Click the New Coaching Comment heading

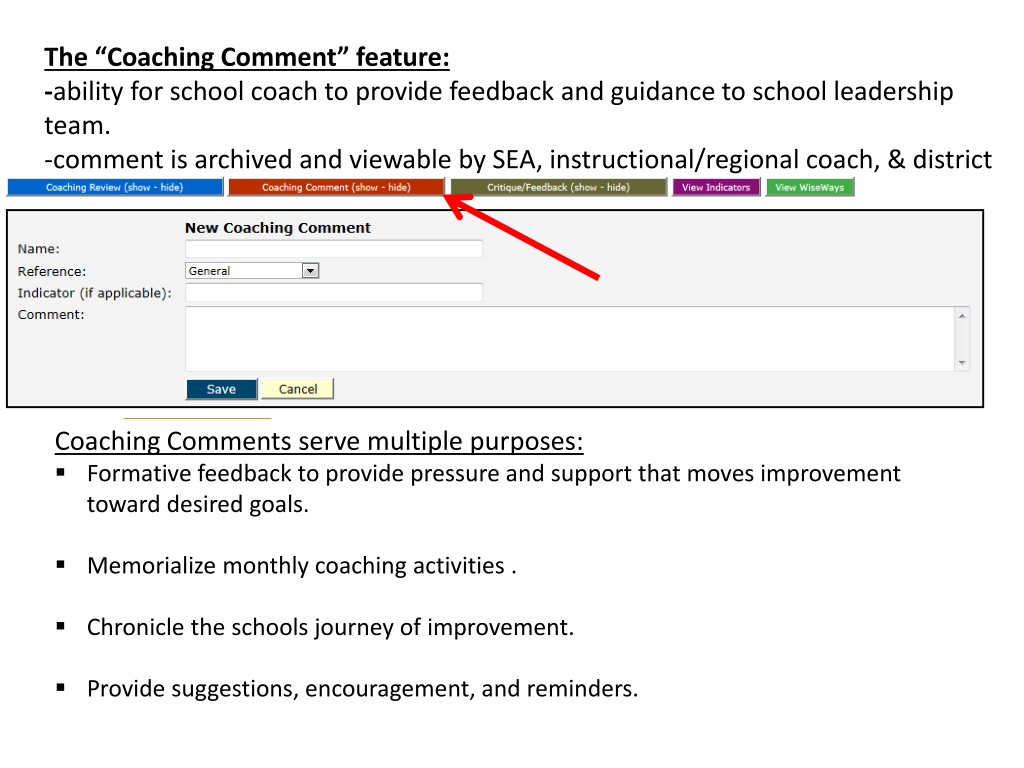[278, 228]
